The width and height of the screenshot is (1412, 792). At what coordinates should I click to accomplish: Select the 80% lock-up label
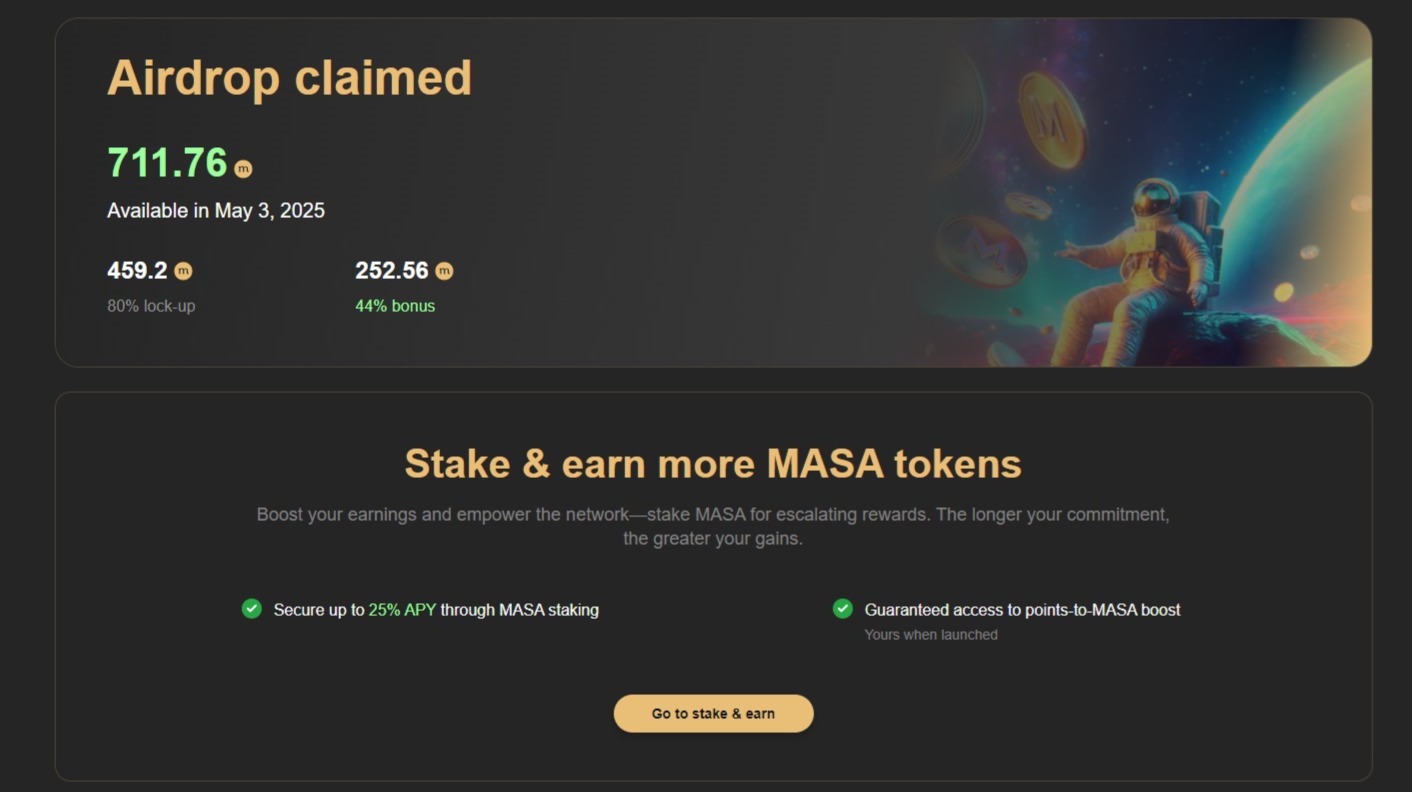[151, 306]
